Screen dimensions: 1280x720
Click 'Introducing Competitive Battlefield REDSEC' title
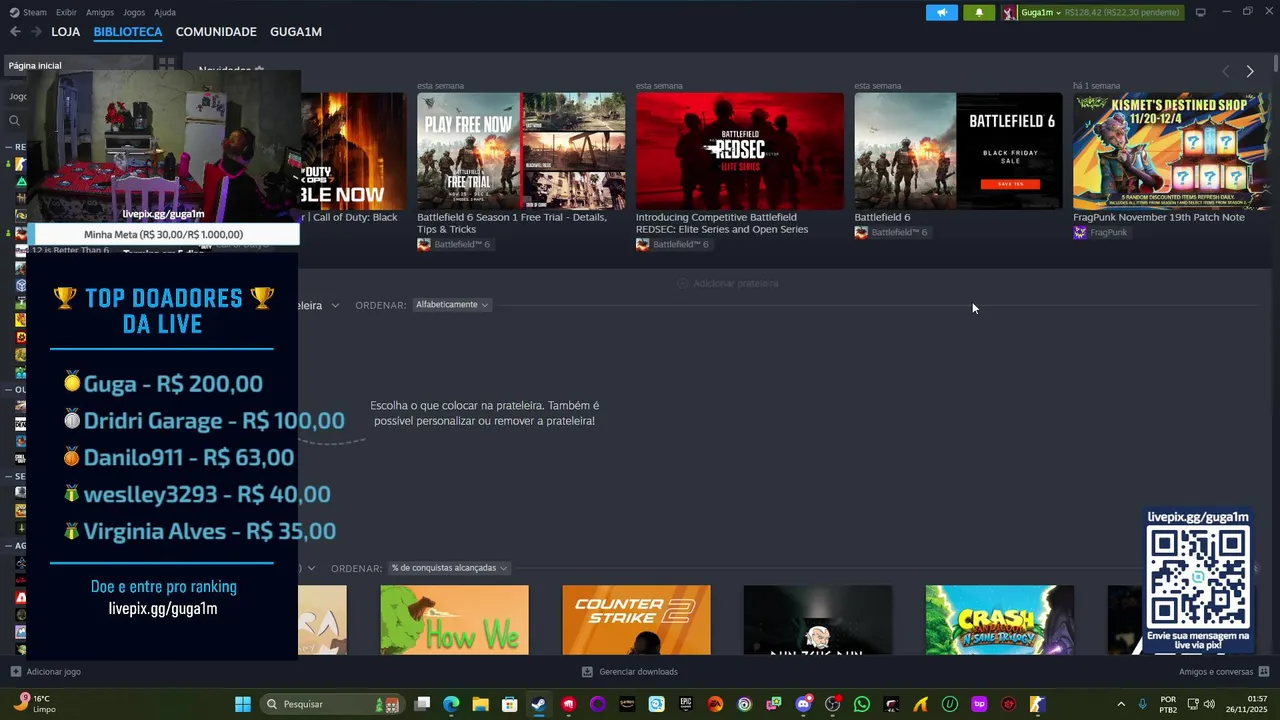(722, 223)
